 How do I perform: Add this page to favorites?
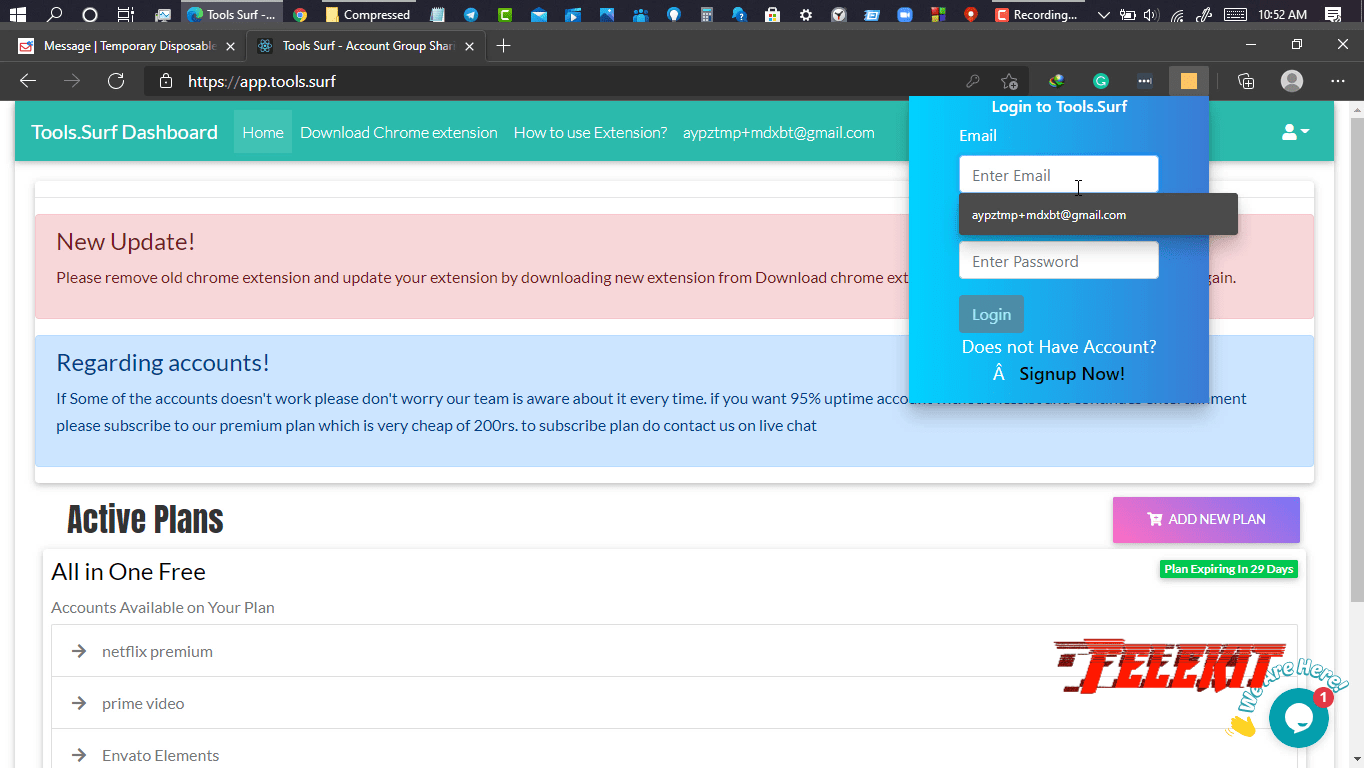point(1010,81)
